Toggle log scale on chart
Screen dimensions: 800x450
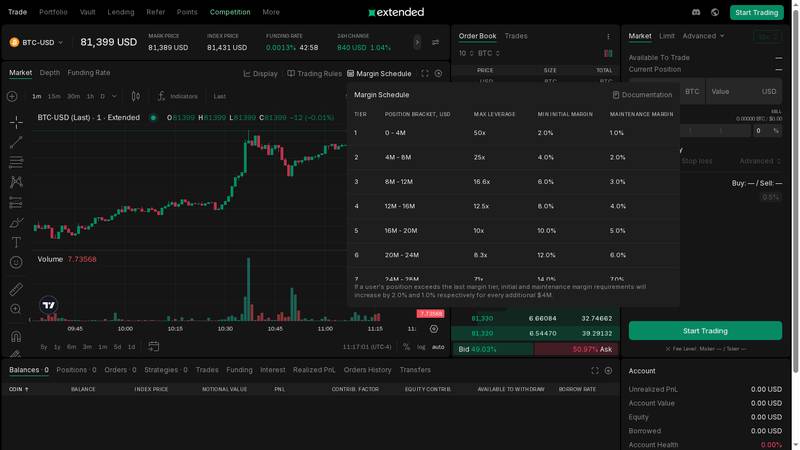(421, 347)
